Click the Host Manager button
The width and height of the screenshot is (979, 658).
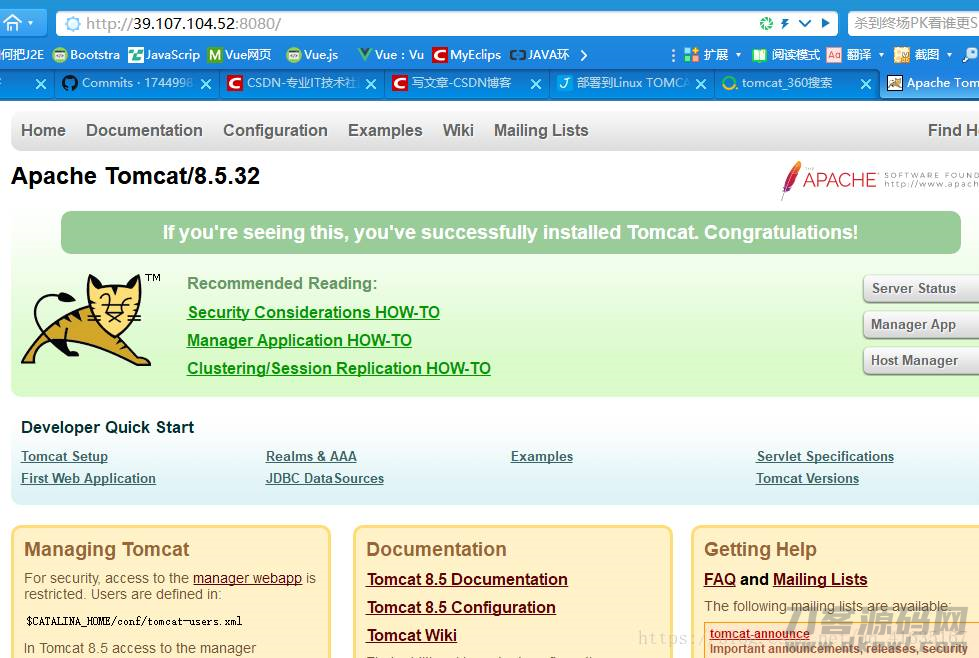pos(921,361)
